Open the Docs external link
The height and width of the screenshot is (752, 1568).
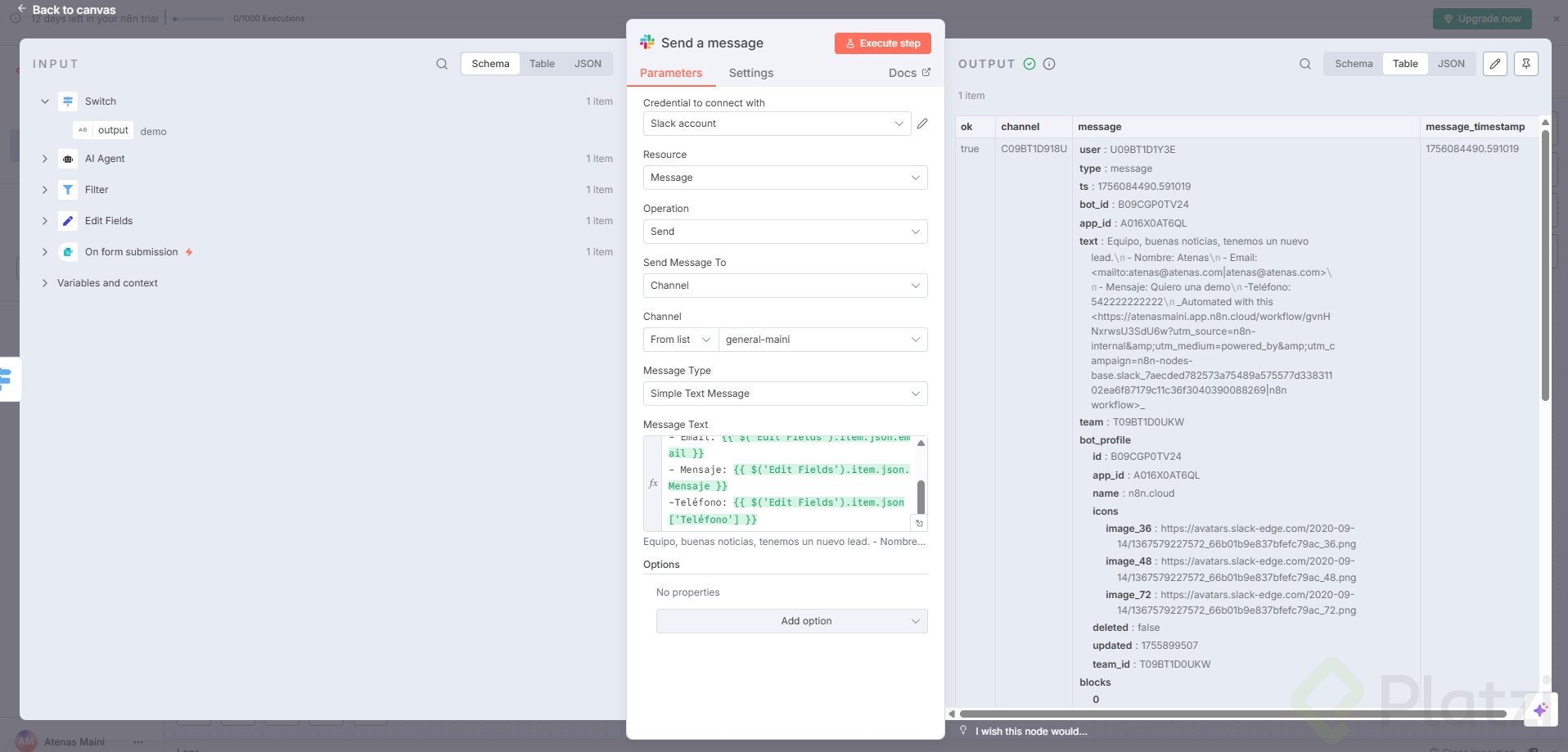[909, 73]
